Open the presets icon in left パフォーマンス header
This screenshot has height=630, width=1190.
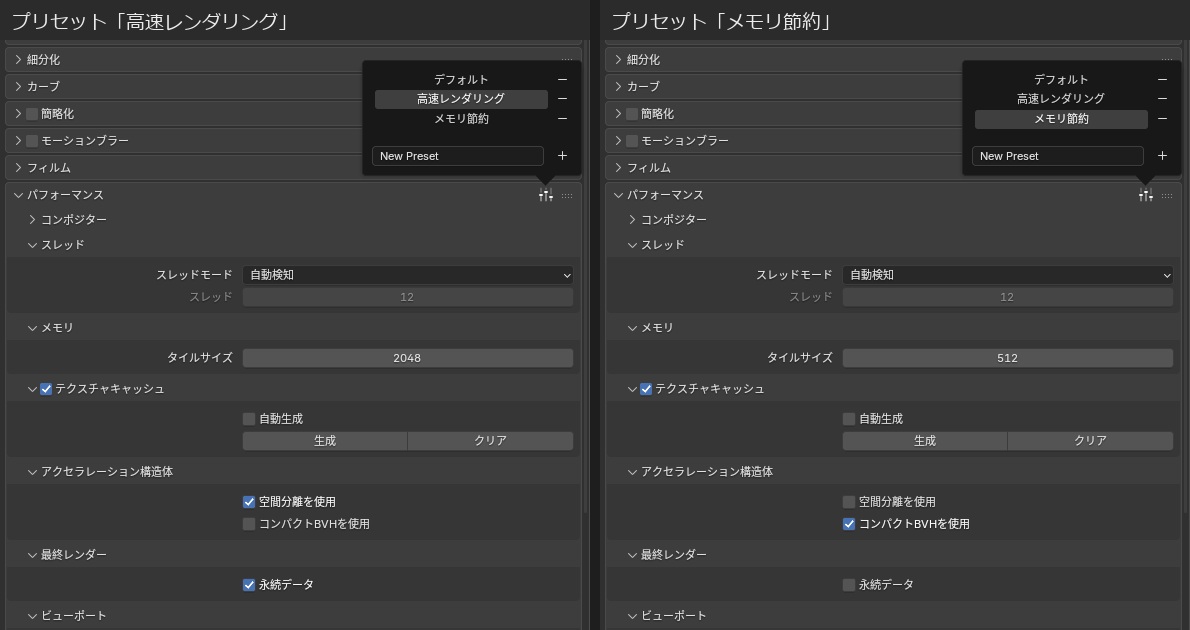546,195
